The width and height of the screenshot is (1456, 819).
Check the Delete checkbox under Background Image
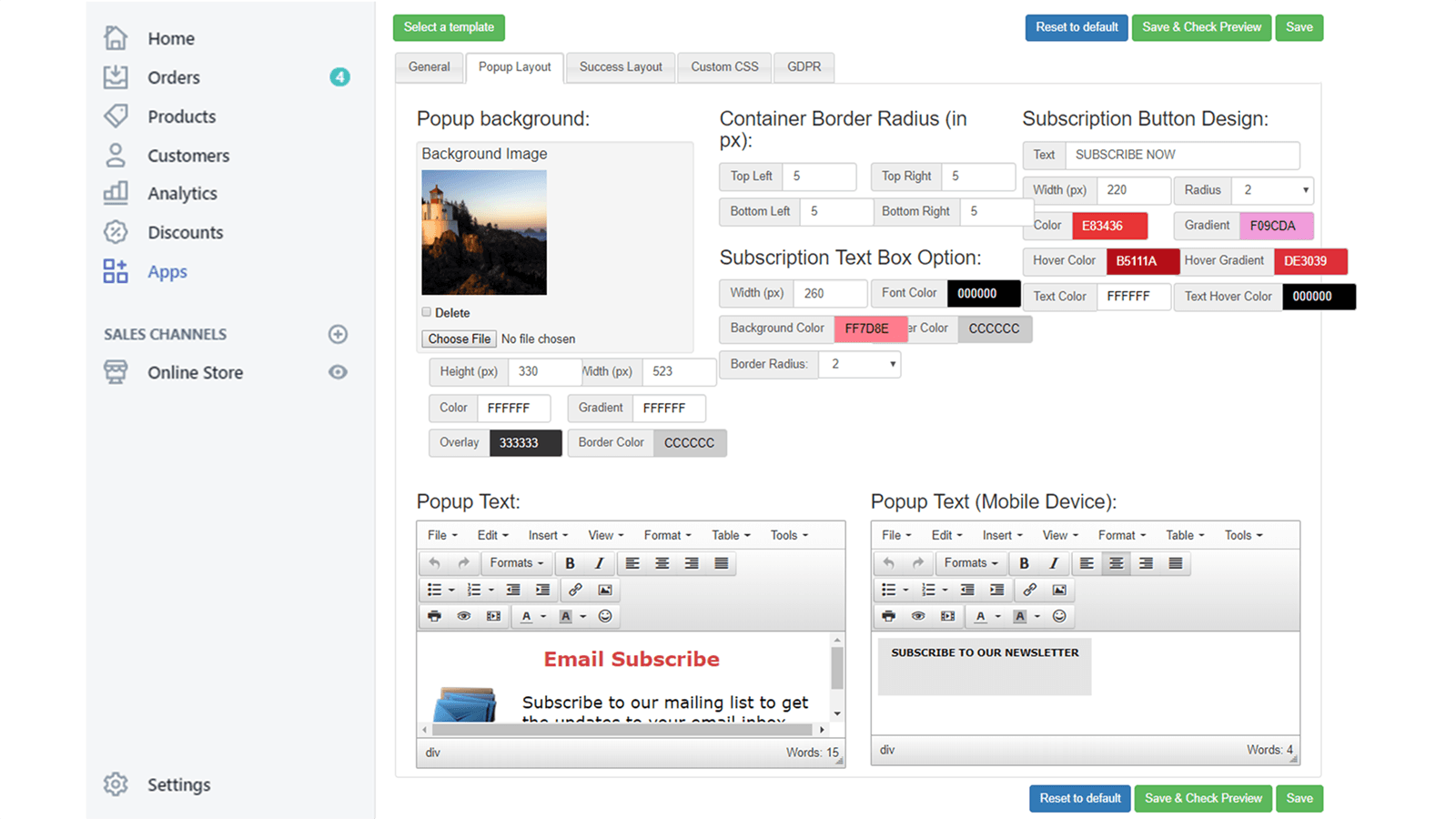426,311
